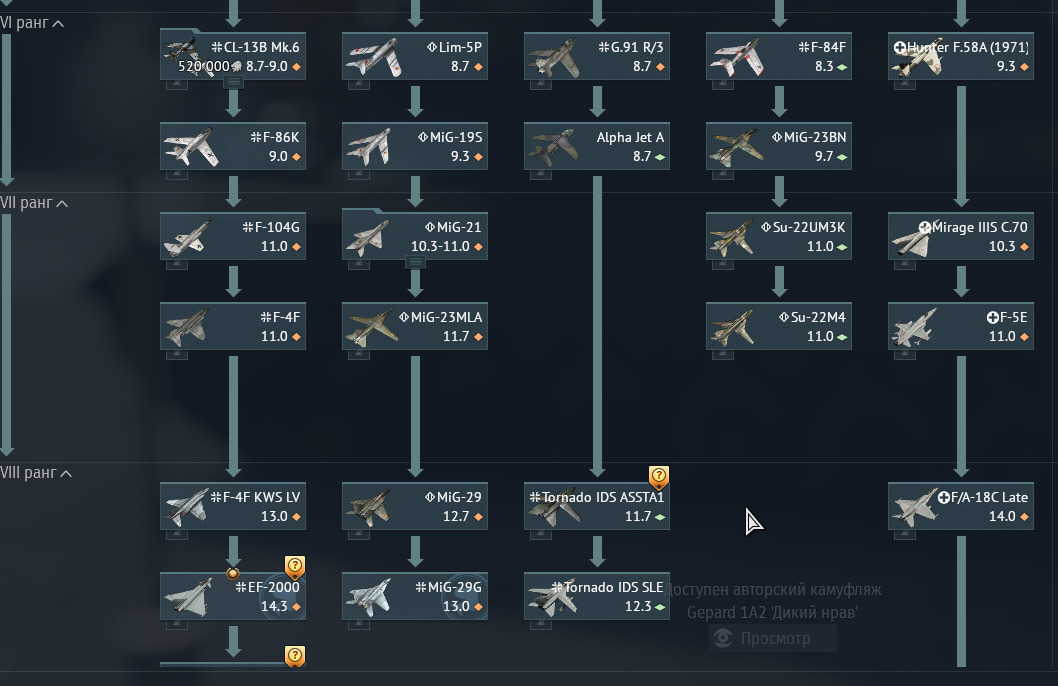Viewport: 1058px width, 686px height.
Task: Click the question badge on EF-2000
Action: [x=294, y=566]
